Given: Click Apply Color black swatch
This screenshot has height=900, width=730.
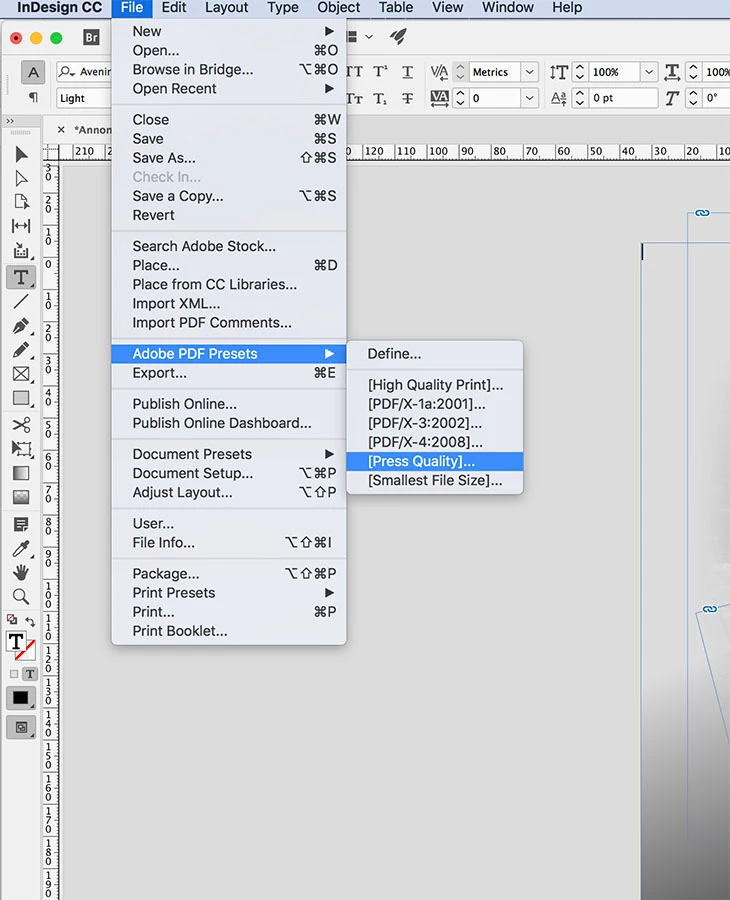Looking at the screenshot, I should click(21, 697).
